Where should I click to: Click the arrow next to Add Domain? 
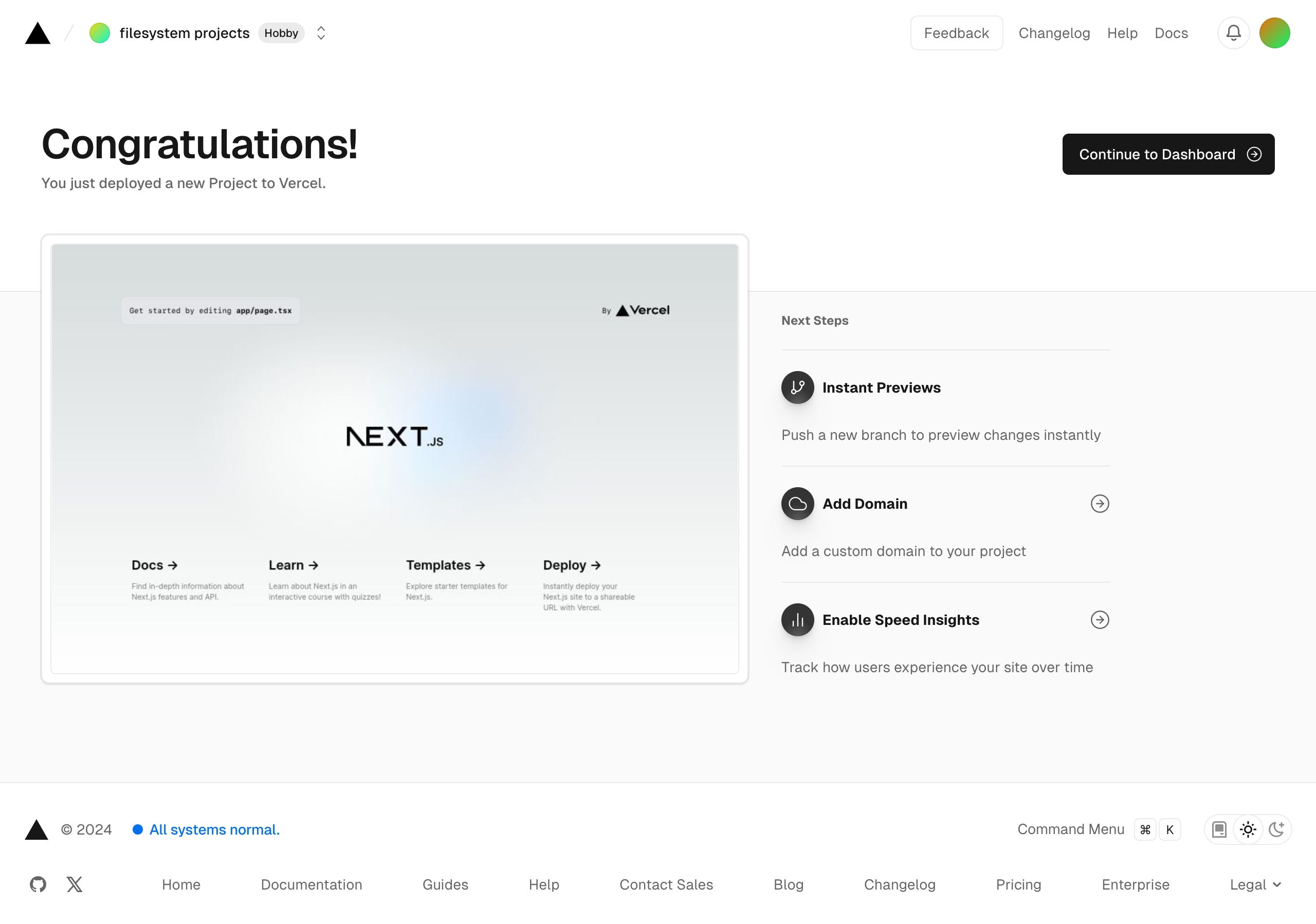click(x=1100, y=504)
